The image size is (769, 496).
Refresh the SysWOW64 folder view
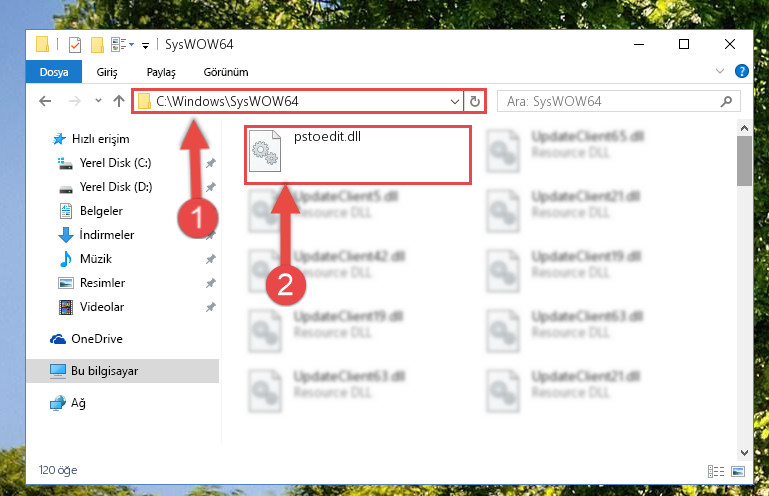[474, 102]
